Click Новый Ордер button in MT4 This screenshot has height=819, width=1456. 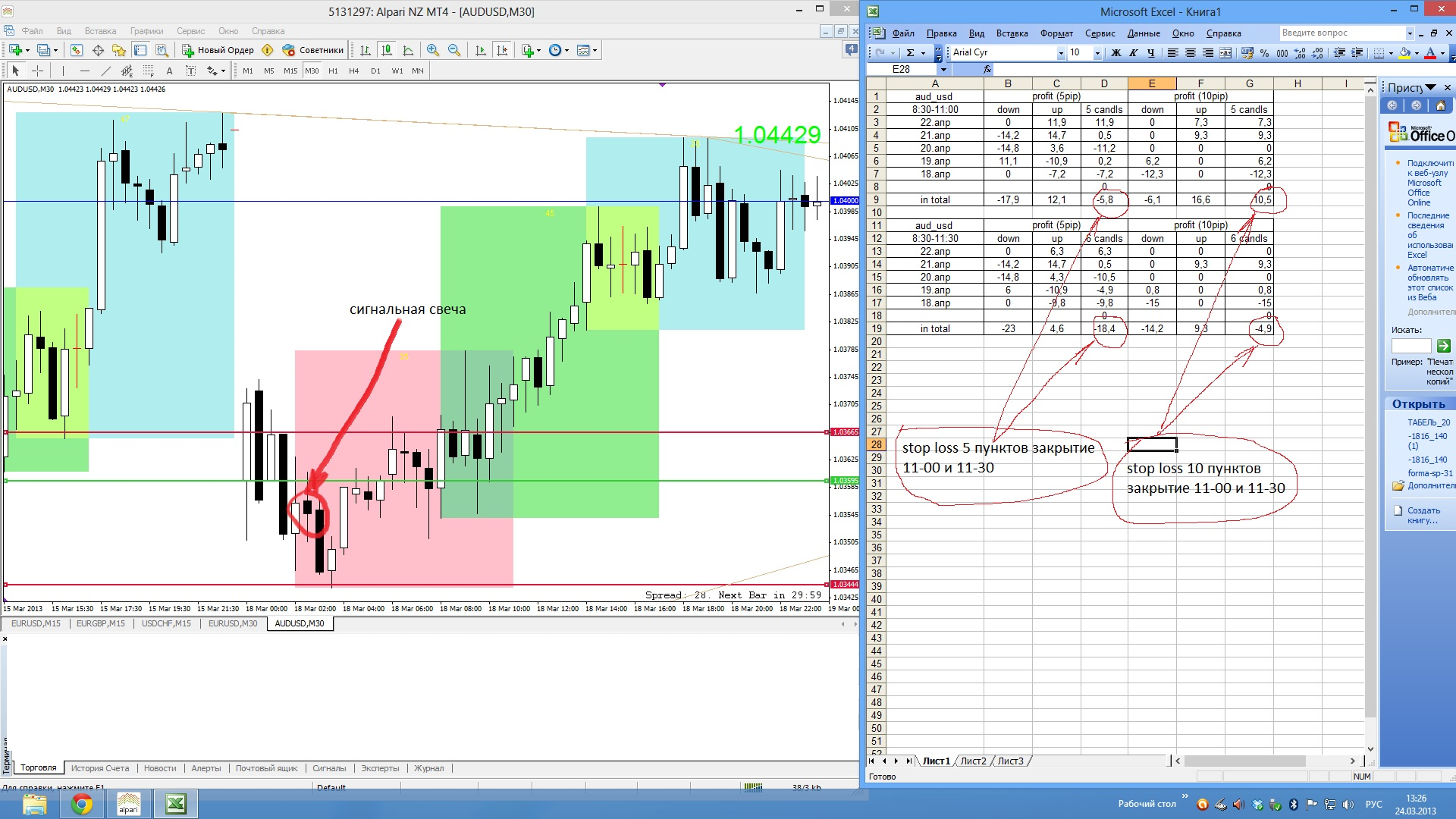[x=218, y=50]
